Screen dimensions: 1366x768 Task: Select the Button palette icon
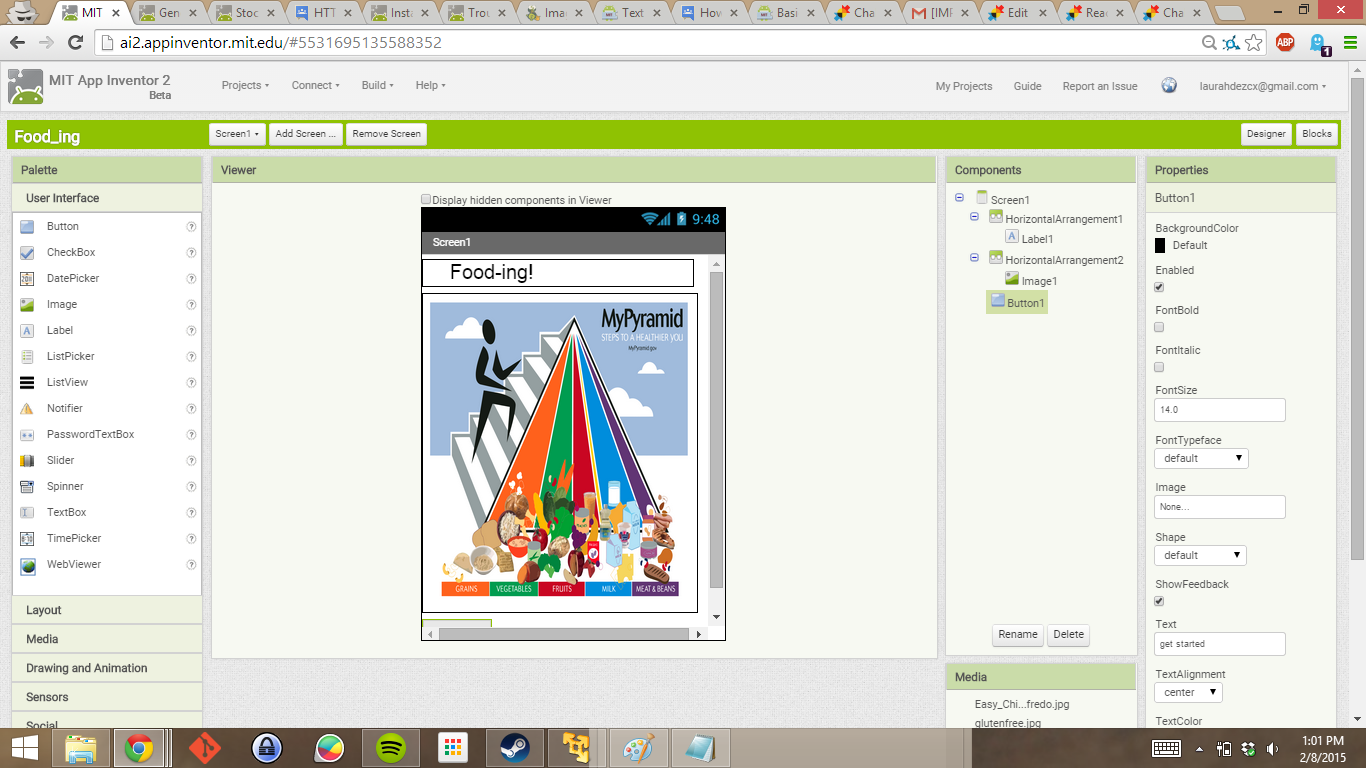tap(27, 227)
